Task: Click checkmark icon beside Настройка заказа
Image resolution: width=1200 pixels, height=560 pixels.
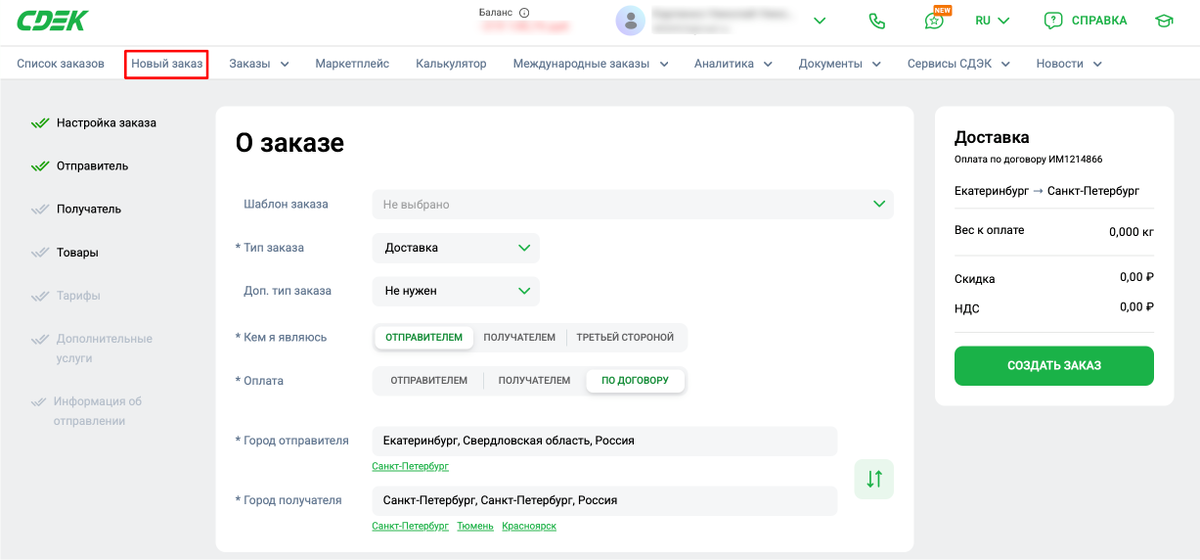Action: point(40,123)
